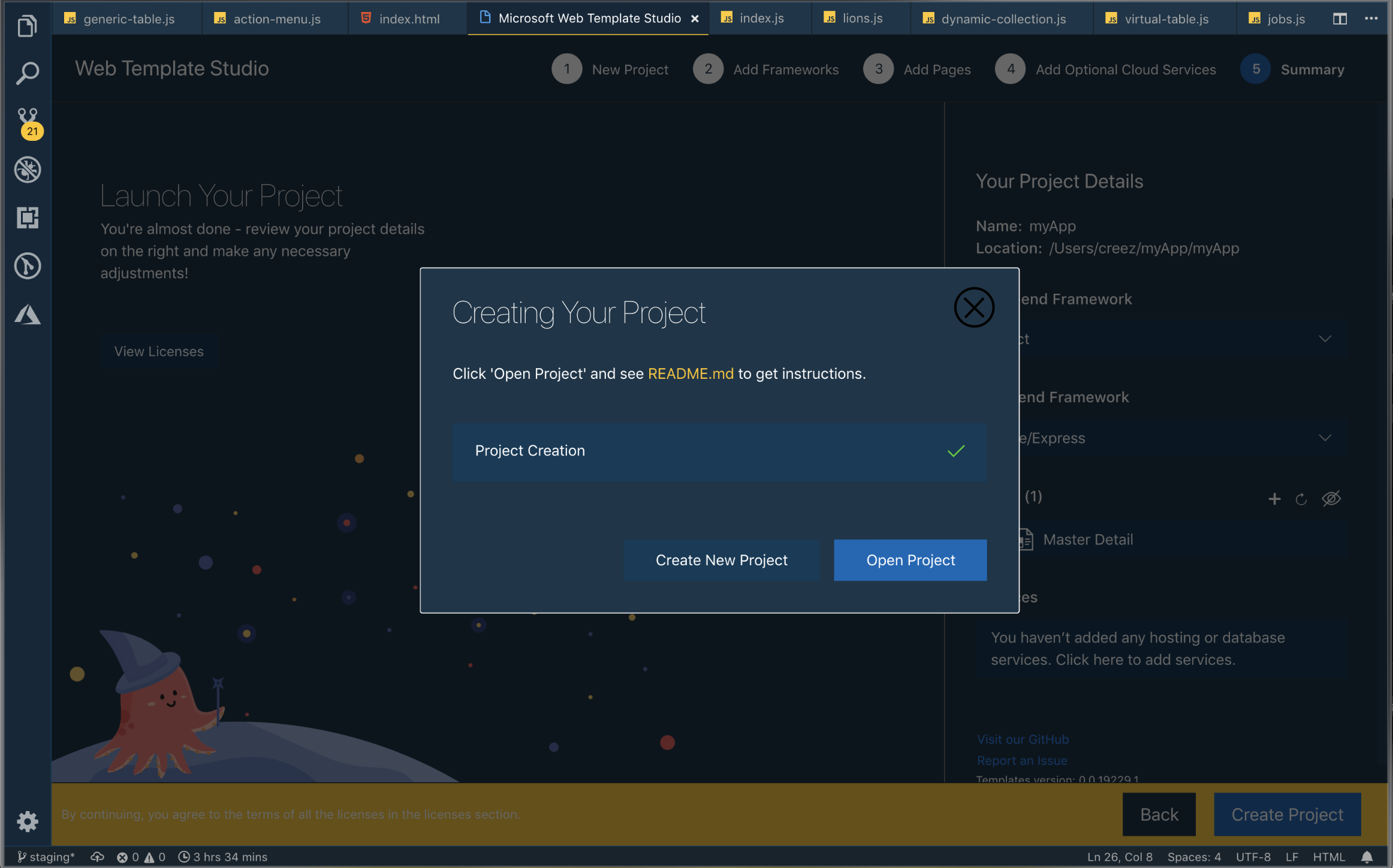Viewport: 1393px width, 868px height.
Task: Click the Open Project button
Action: click(x=910, y=560)
